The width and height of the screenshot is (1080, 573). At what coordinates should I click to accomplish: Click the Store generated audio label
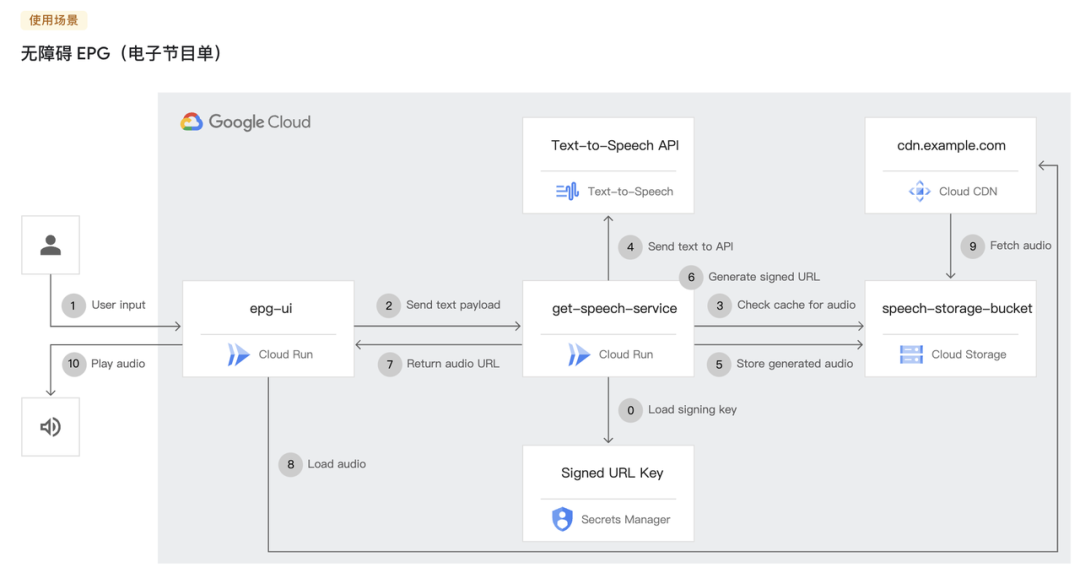[x=795, y=364]
